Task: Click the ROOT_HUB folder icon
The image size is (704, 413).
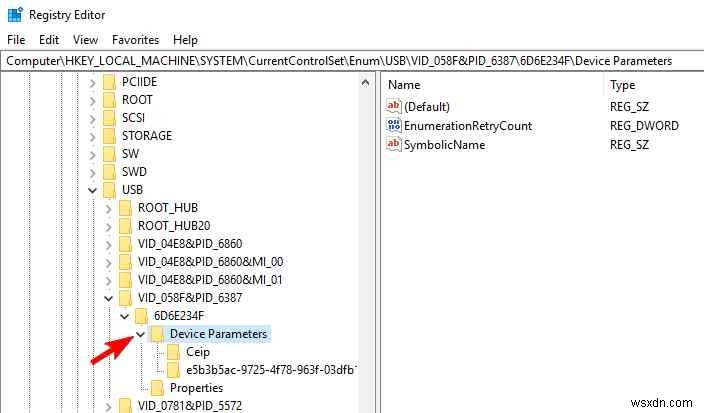Action: 125,208
